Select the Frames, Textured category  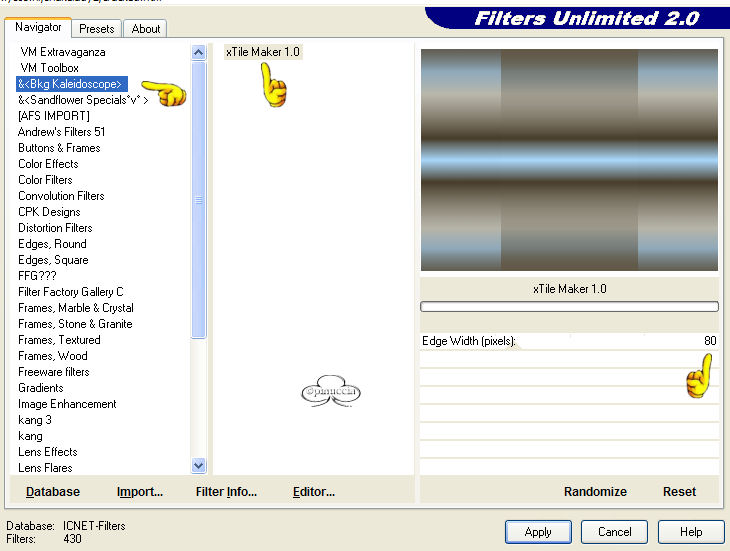(59, 340)
